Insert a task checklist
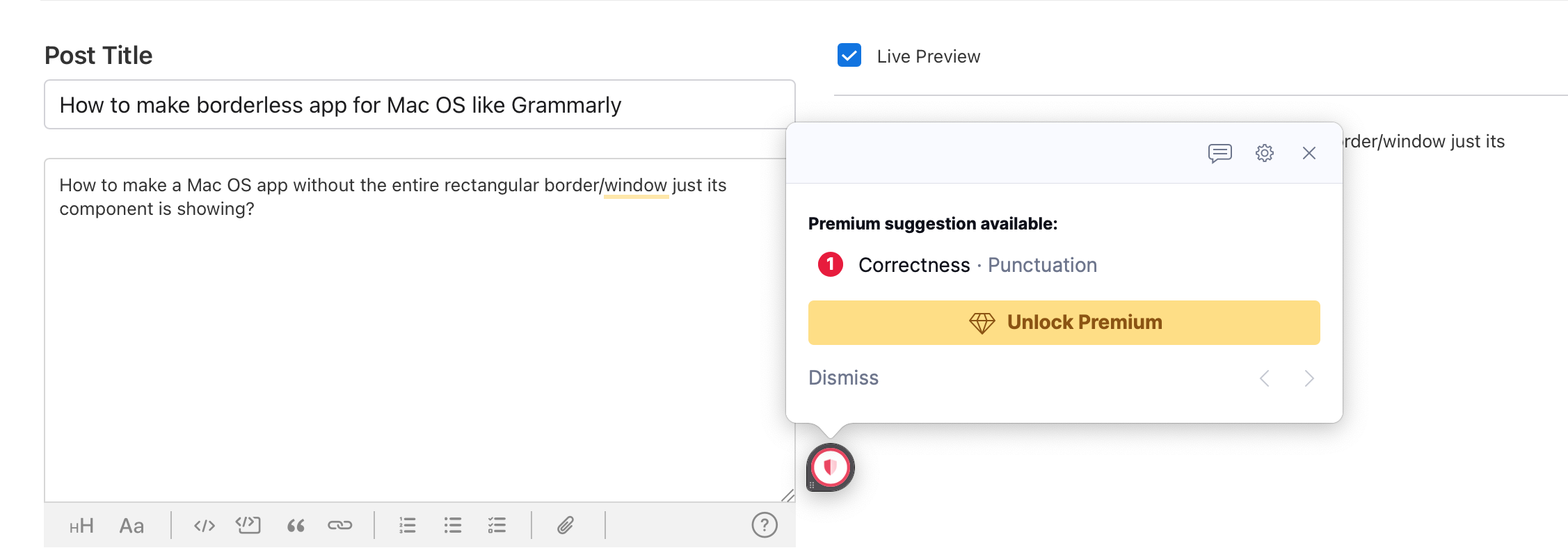1568x555 pixels. (x=497, y=526)
